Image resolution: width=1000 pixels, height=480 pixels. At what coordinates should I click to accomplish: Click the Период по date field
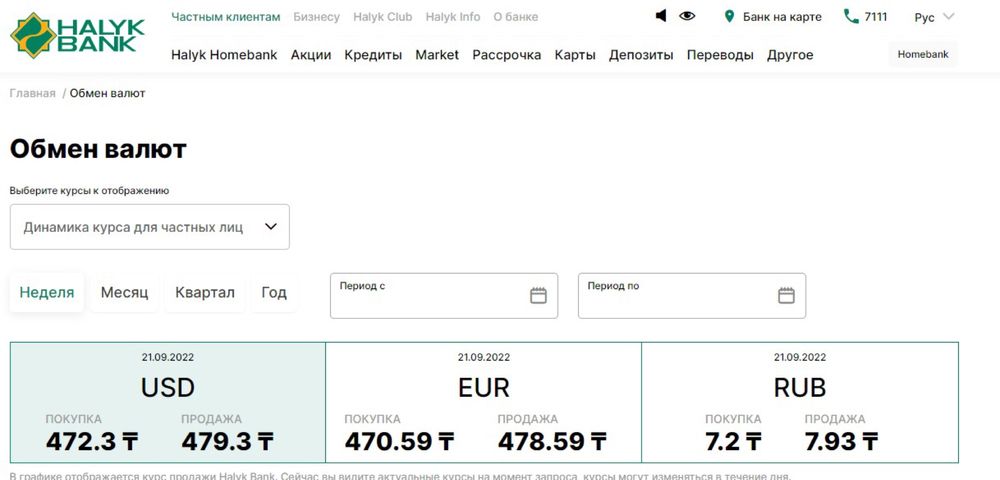tap(692, 296)
